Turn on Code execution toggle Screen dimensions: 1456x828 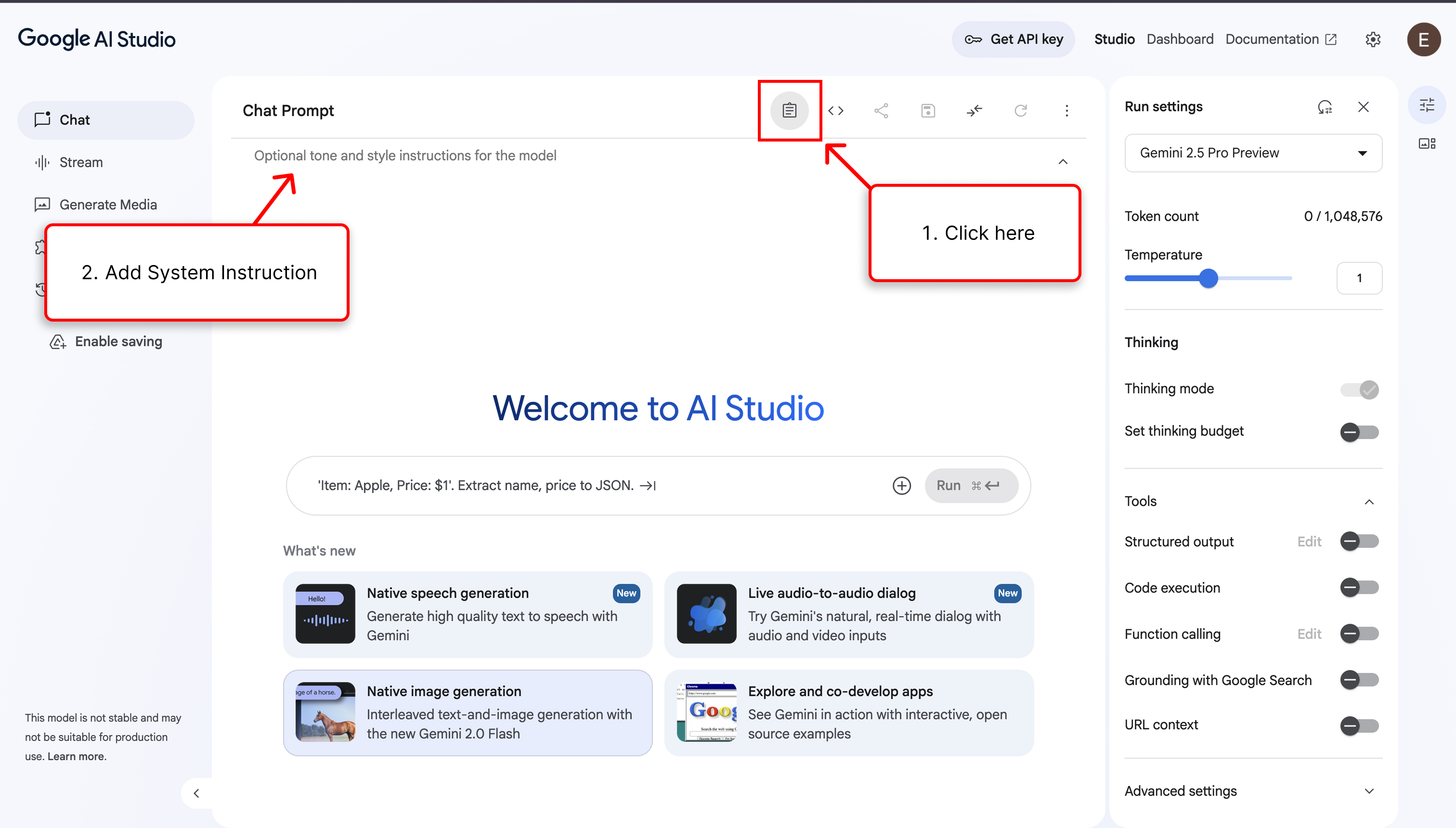coord(1359,587)
